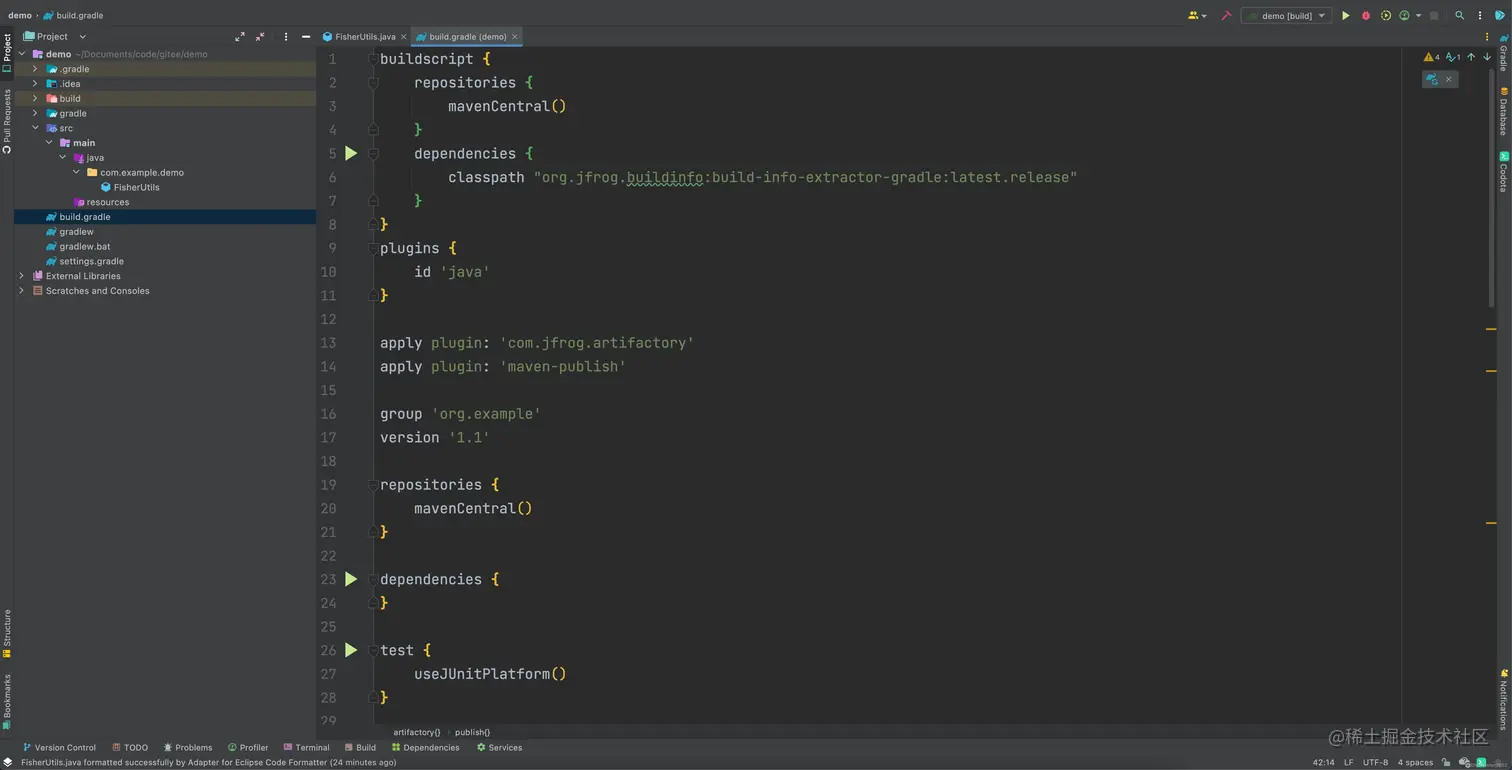The height and width of the screenshot is (770, 1512).
Task: Open profiler run options dropdown arrow
Action: pos(1418,16)
